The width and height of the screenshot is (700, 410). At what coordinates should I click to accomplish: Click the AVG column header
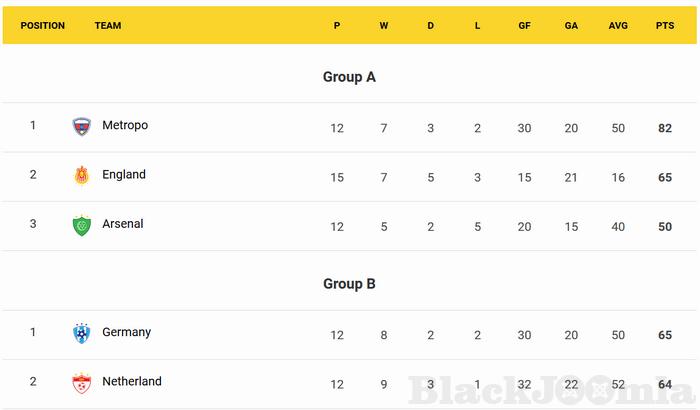[618, 26]
